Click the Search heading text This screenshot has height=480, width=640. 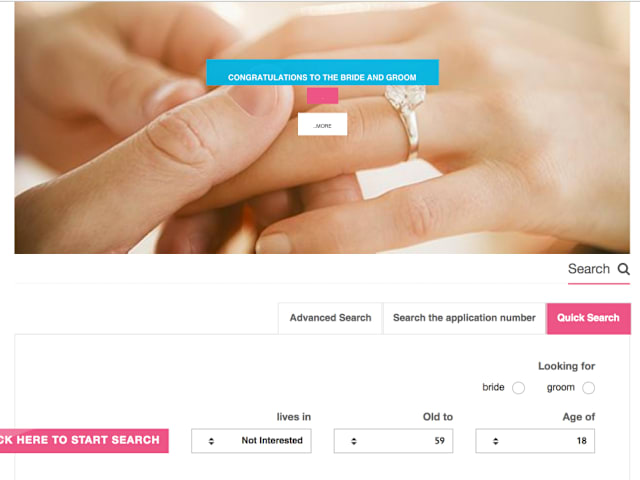[x=589, y=269]
